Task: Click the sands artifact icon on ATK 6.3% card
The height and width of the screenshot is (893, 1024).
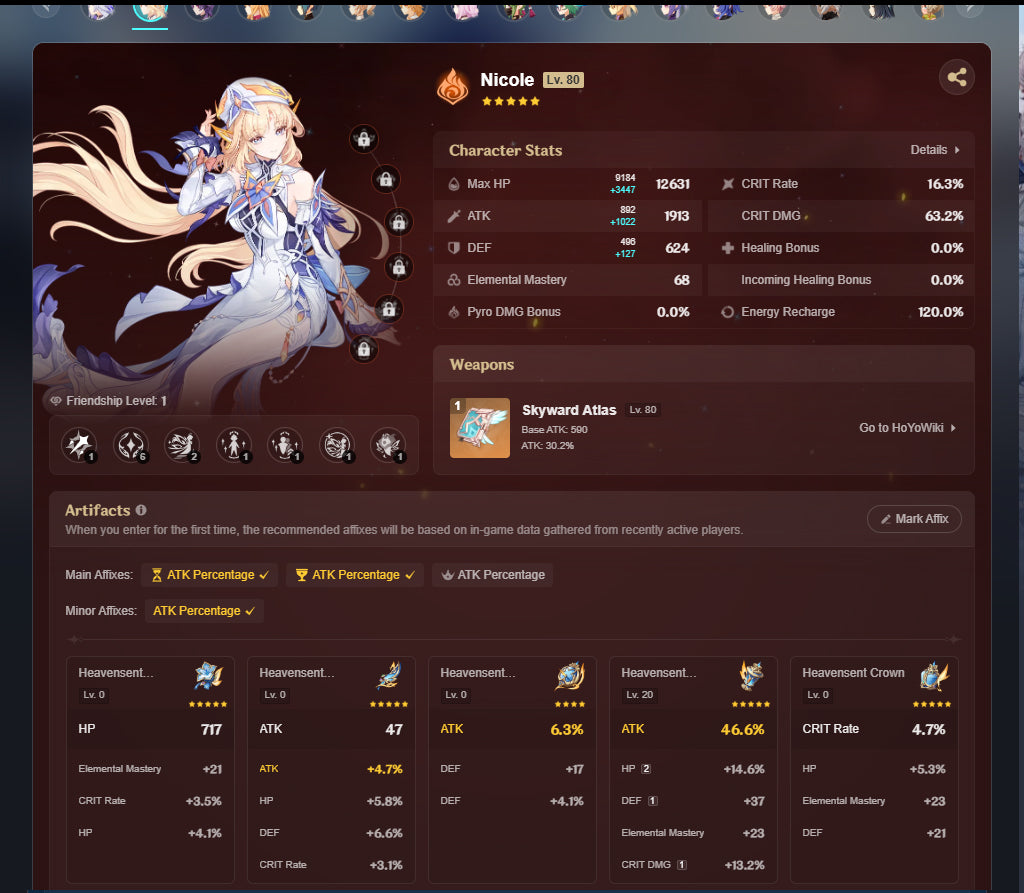Action: 570,675
